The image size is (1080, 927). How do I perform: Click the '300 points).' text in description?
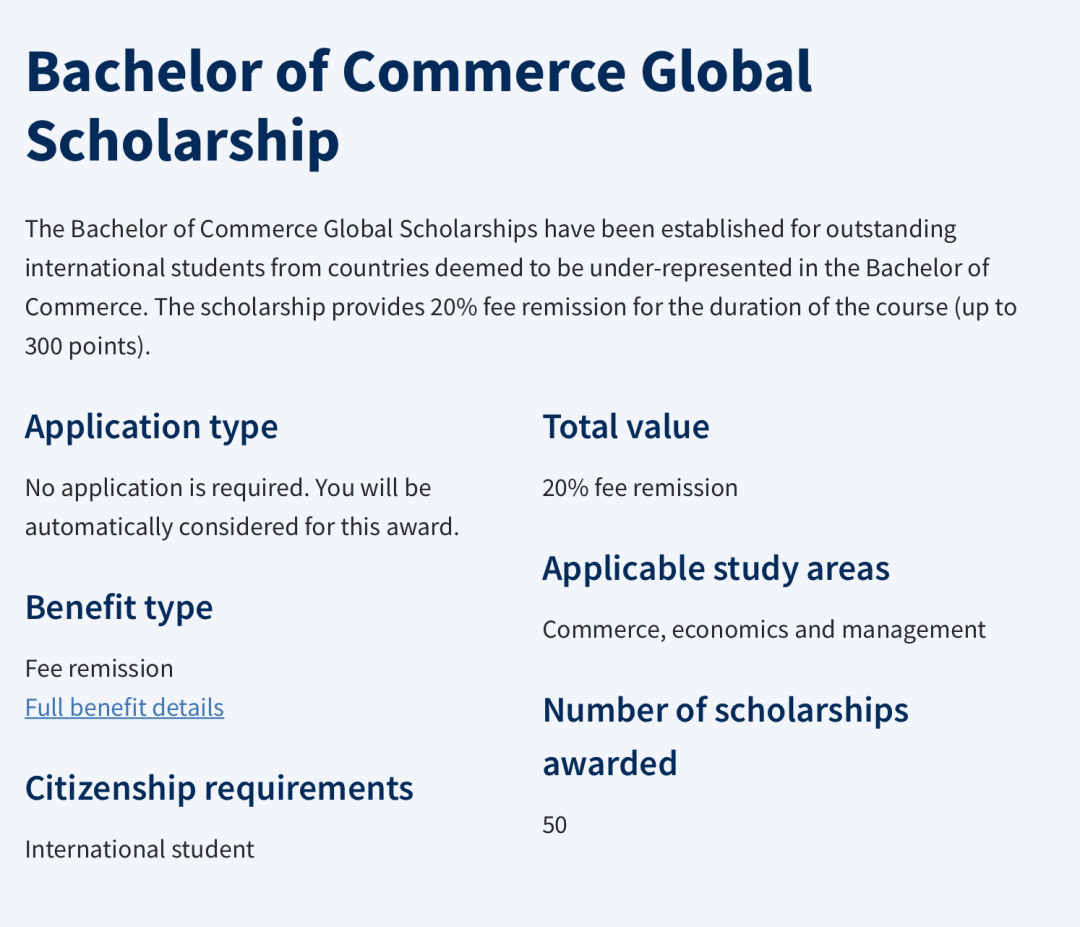(87, 346)
